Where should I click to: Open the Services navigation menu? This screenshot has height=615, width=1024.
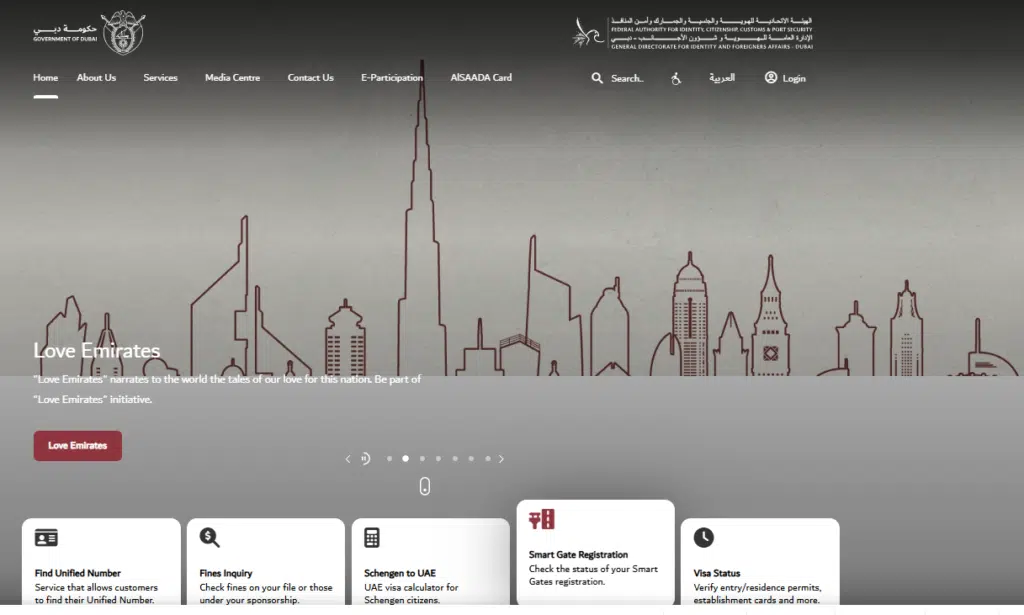[160, 77]
